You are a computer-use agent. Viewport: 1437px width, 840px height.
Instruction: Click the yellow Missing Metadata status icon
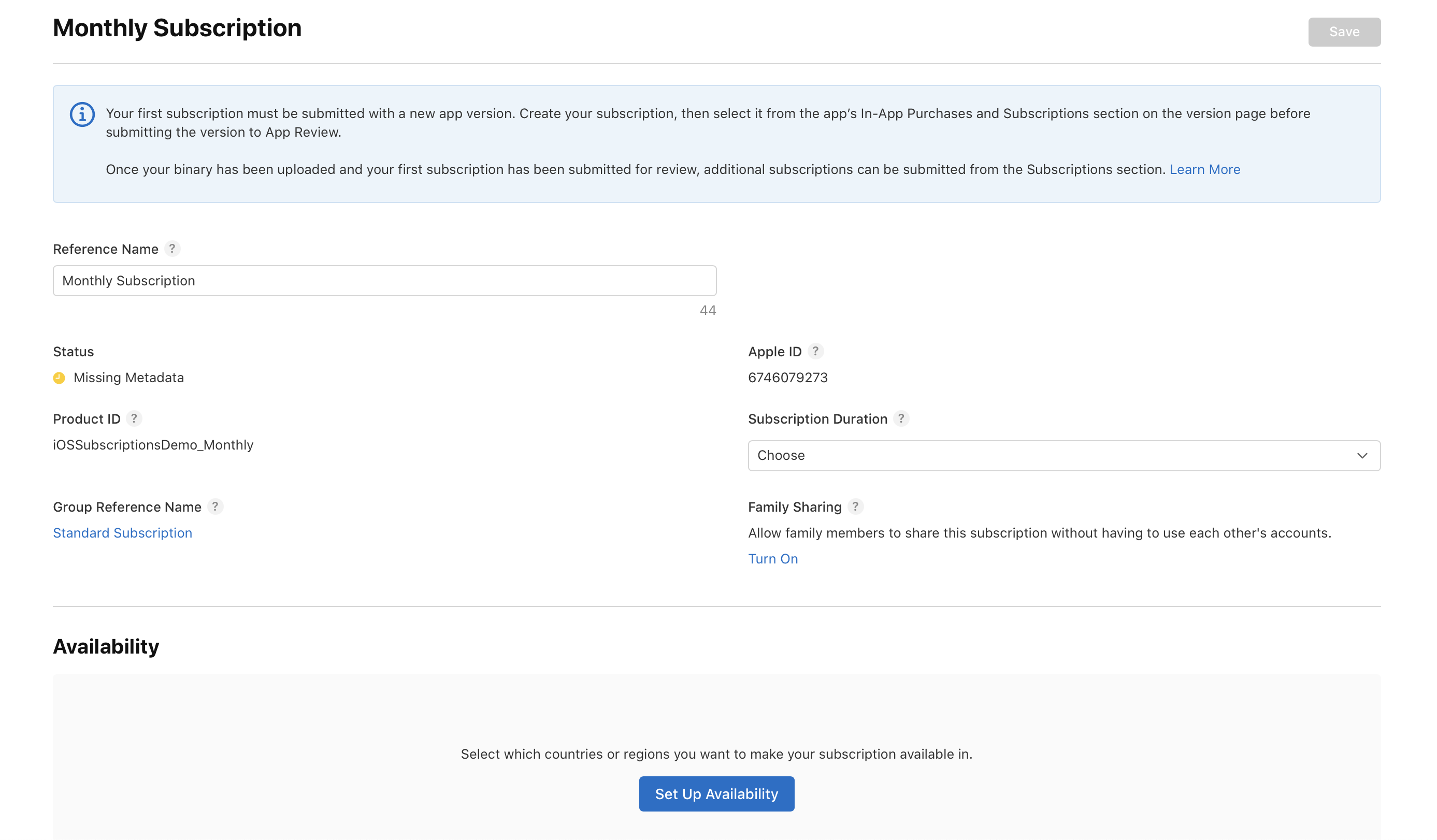59,378
